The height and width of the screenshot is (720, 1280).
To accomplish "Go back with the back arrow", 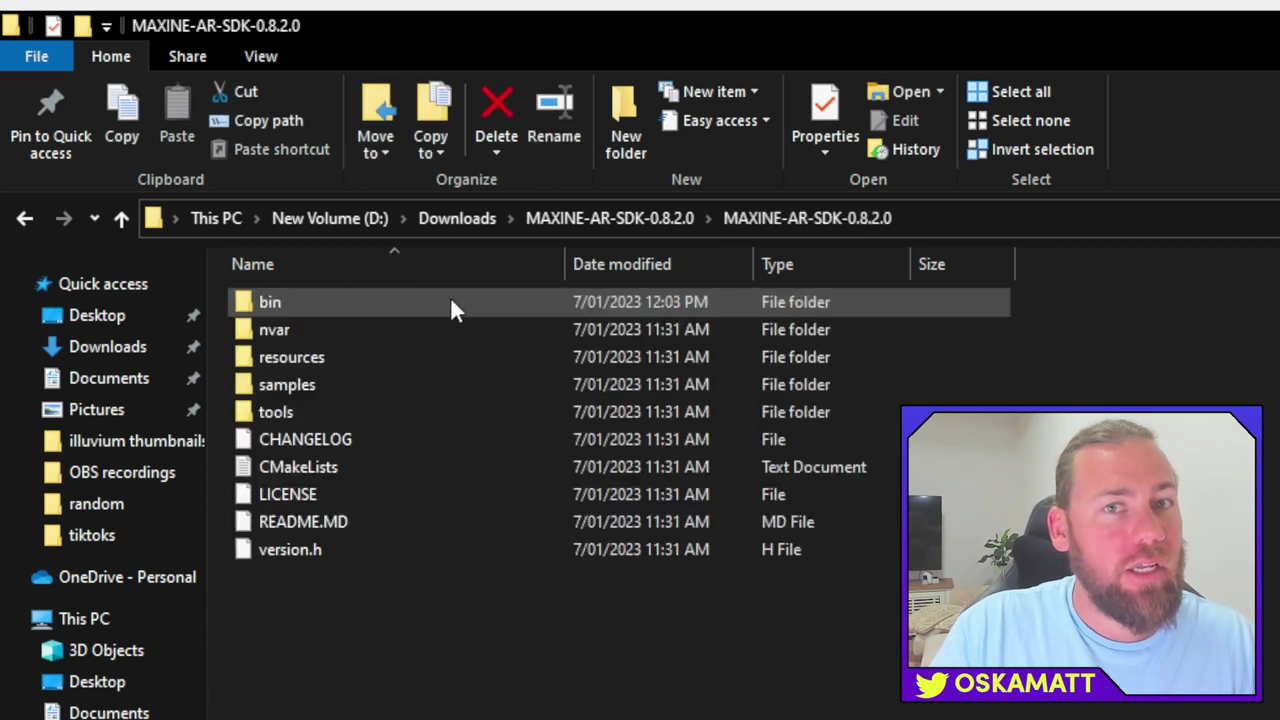I will (x=25, y=218).
